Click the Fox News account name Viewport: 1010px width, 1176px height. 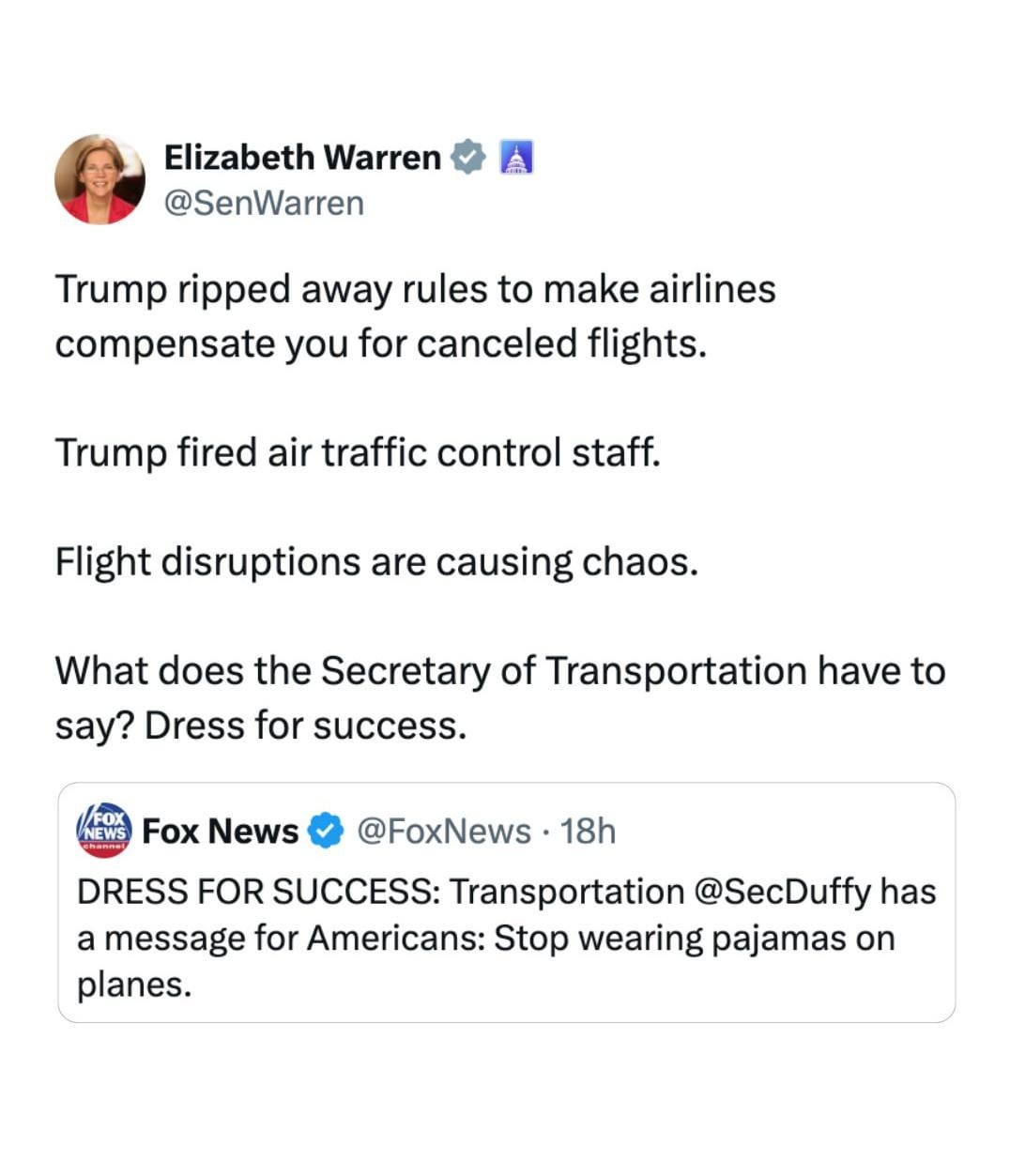click(x=221, y=832)
